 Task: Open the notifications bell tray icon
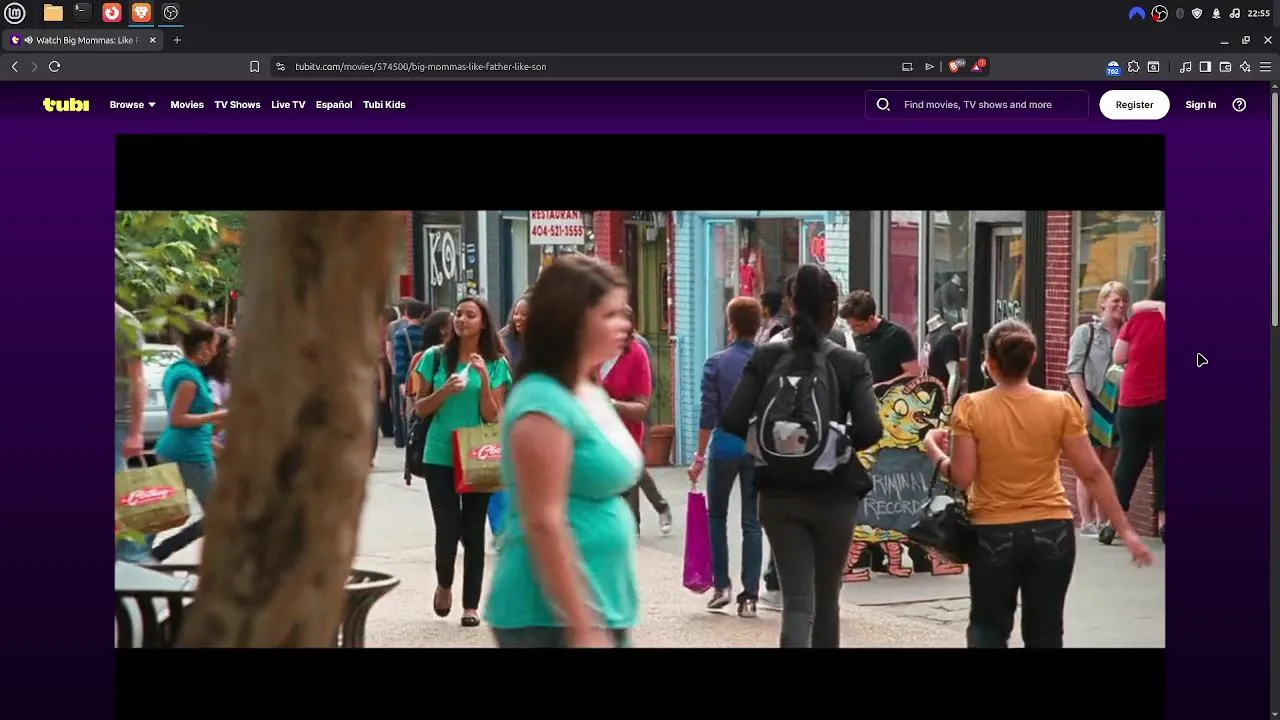click(1216, 13)
